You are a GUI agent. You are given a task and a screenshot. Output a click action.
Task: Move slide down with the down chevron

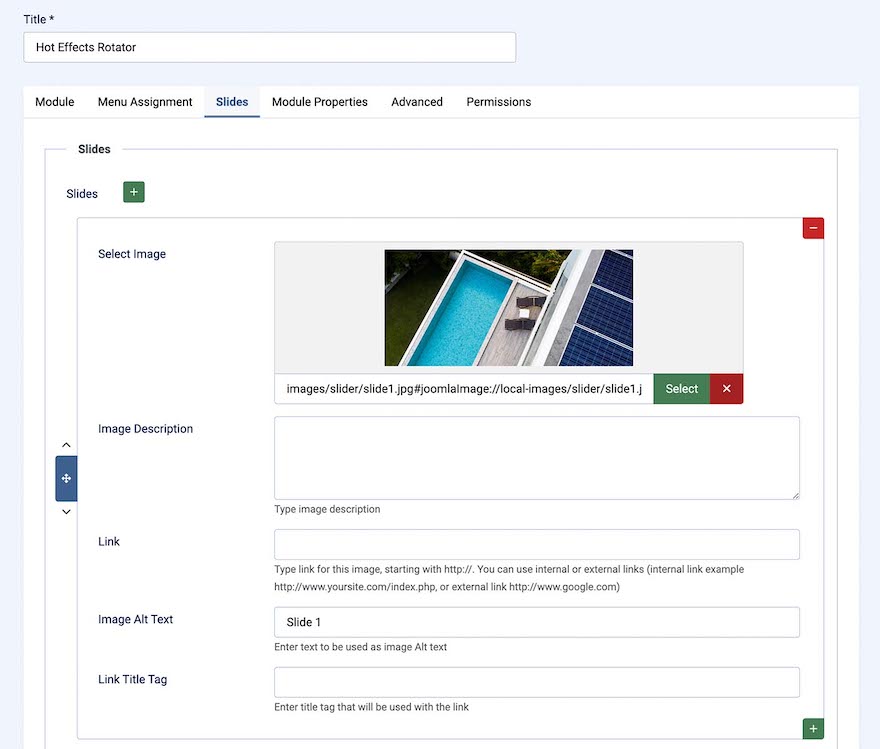pos(66,512)
